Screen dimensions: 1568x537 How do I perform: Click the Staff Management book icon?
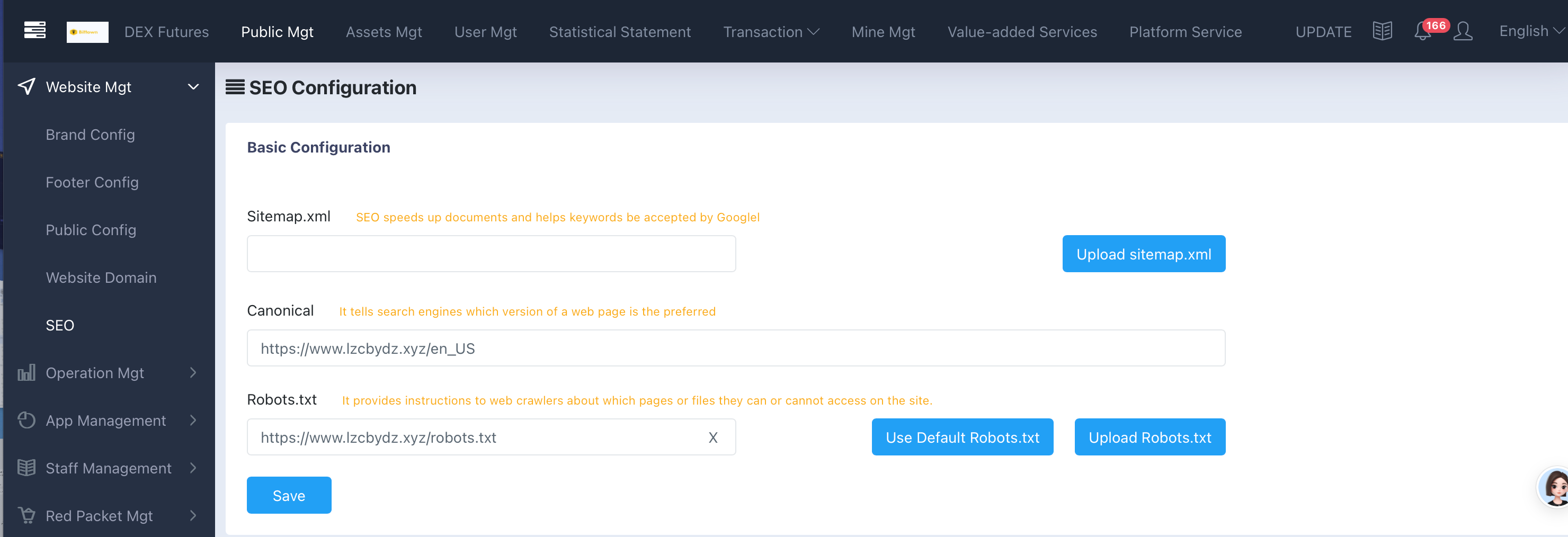pos(27,468)
